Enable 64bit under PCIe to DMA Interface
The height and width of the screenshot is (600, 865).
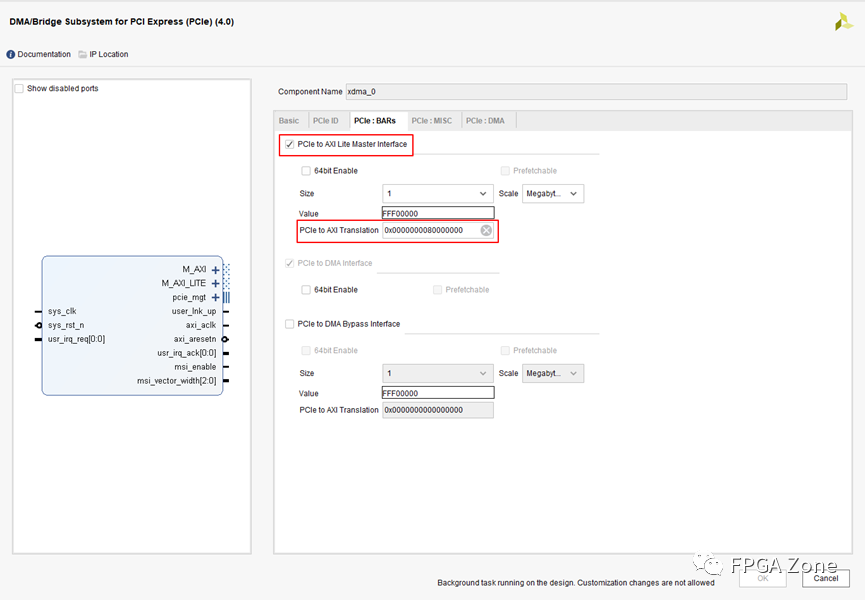(x=306, y=290)
